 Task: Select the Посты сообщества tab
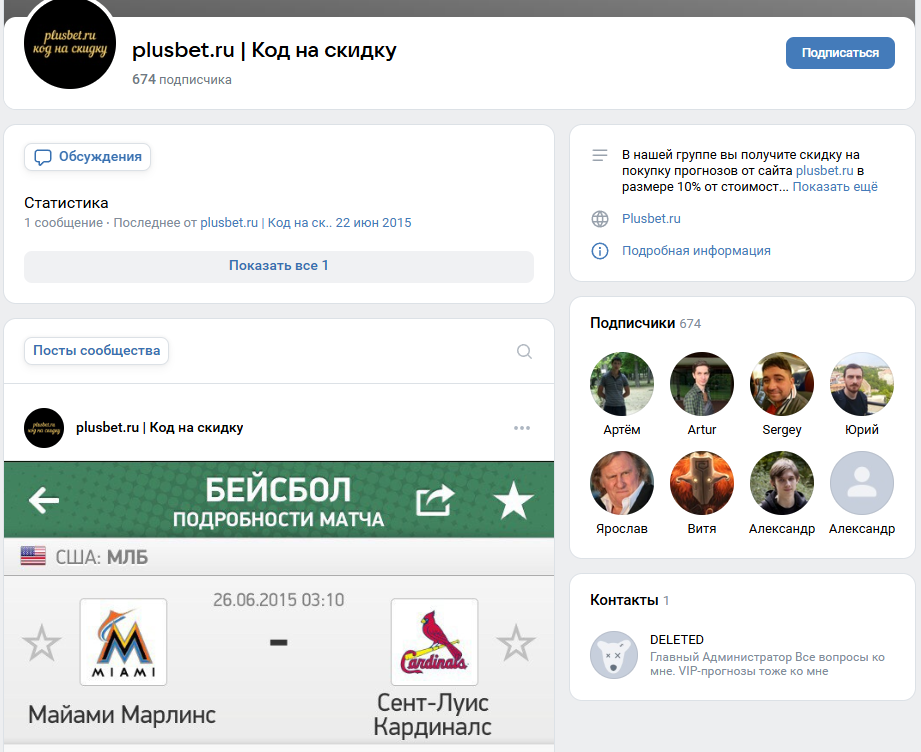96,351
